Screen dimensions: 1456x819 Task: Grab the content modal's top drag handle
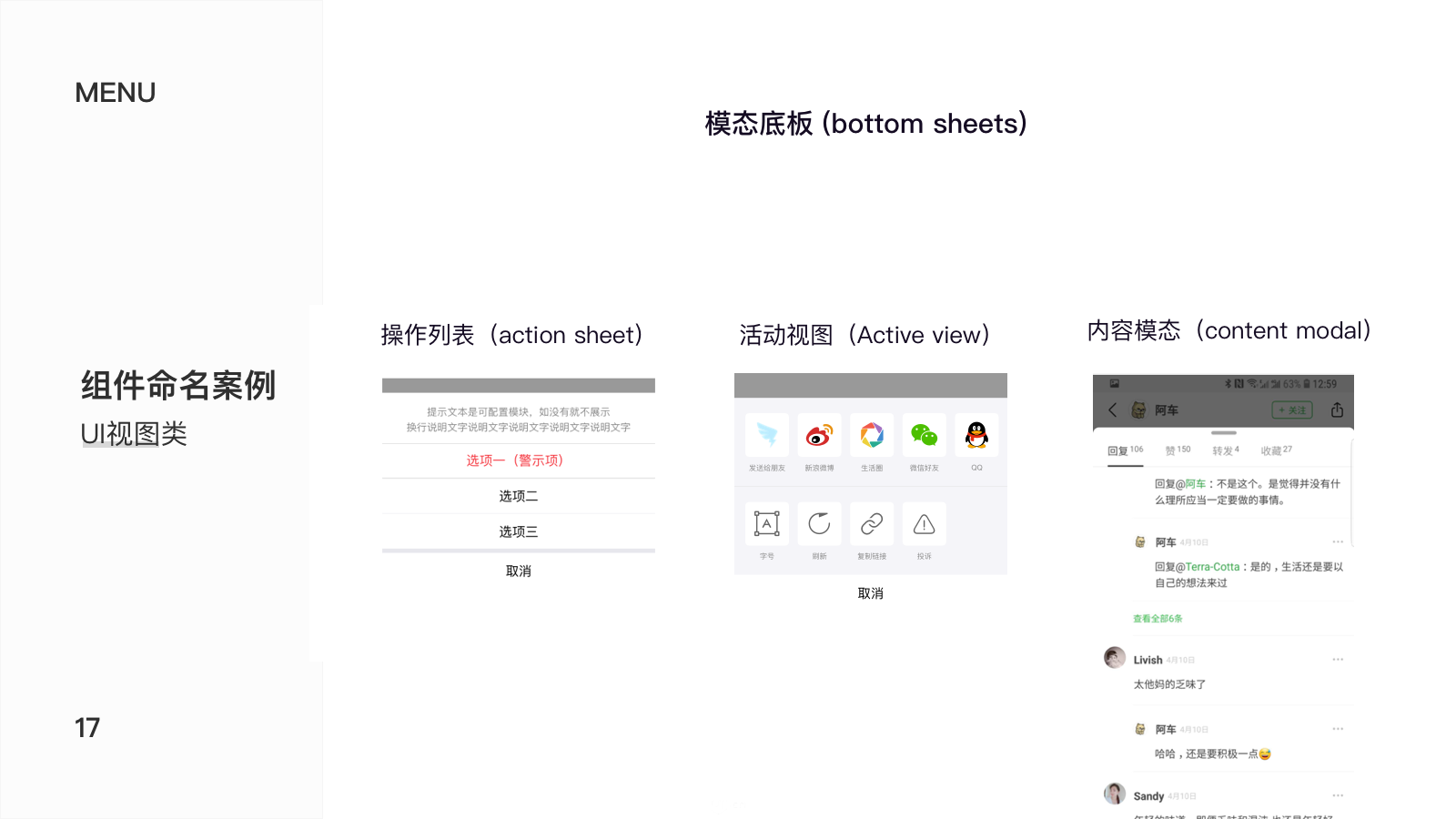pyautogui.click(x=1224, y=433)
